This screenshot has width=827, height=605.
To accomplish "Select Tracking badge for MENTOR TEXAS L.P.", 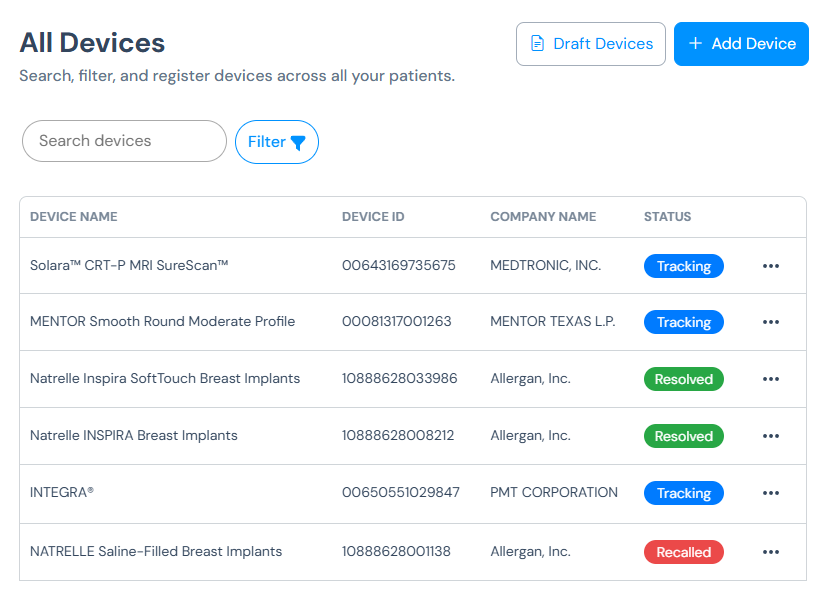I will click(684, 322).
